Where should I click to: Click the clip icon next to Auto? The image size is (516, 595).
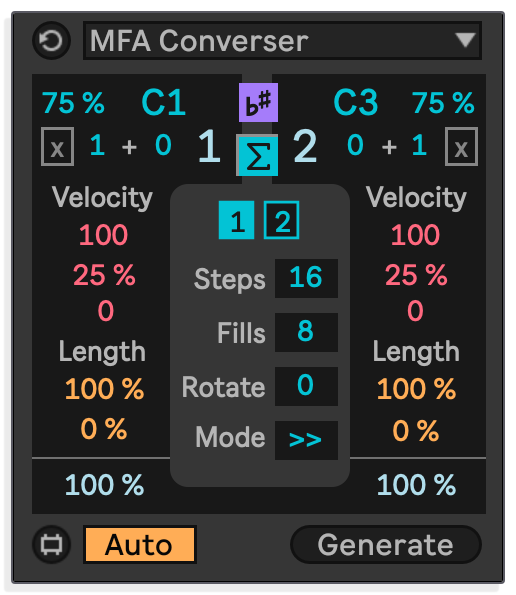pos(51,545)
